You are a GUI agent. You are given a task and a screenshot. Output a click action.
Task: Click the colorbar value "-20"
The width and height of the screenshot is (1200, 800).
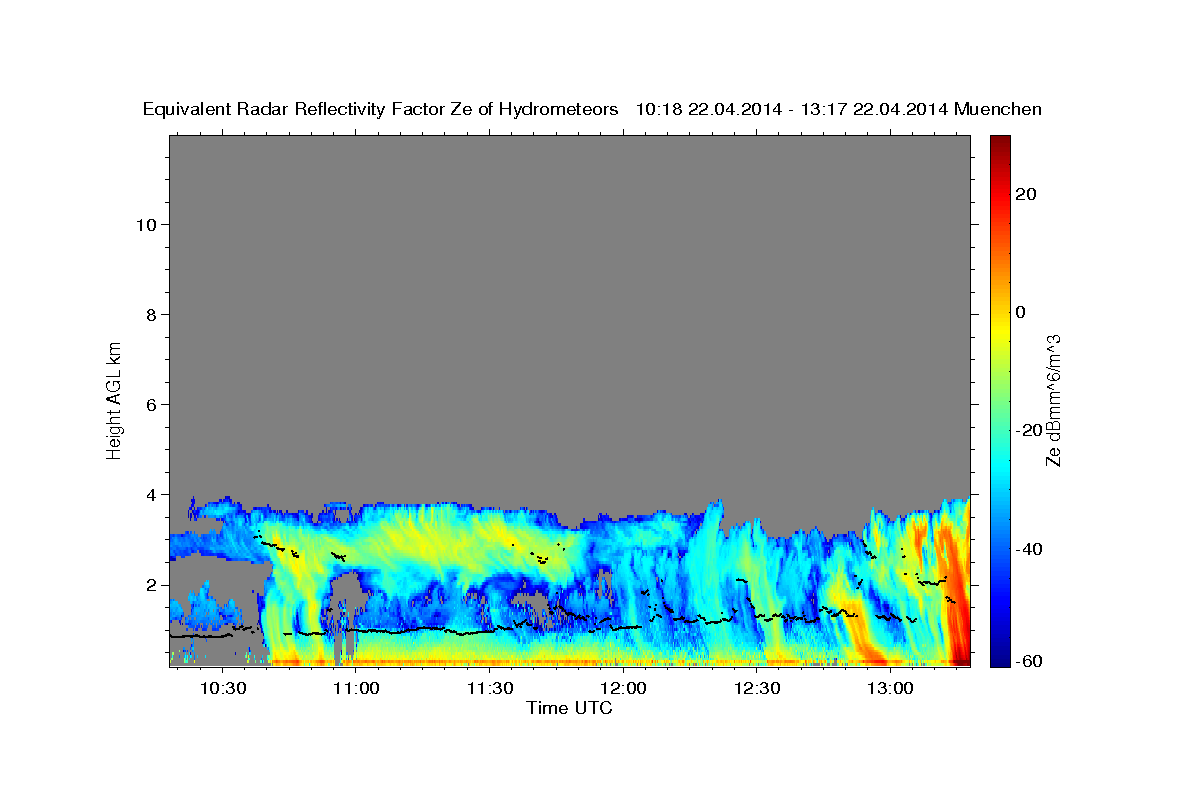click(x=1030, y=430)
